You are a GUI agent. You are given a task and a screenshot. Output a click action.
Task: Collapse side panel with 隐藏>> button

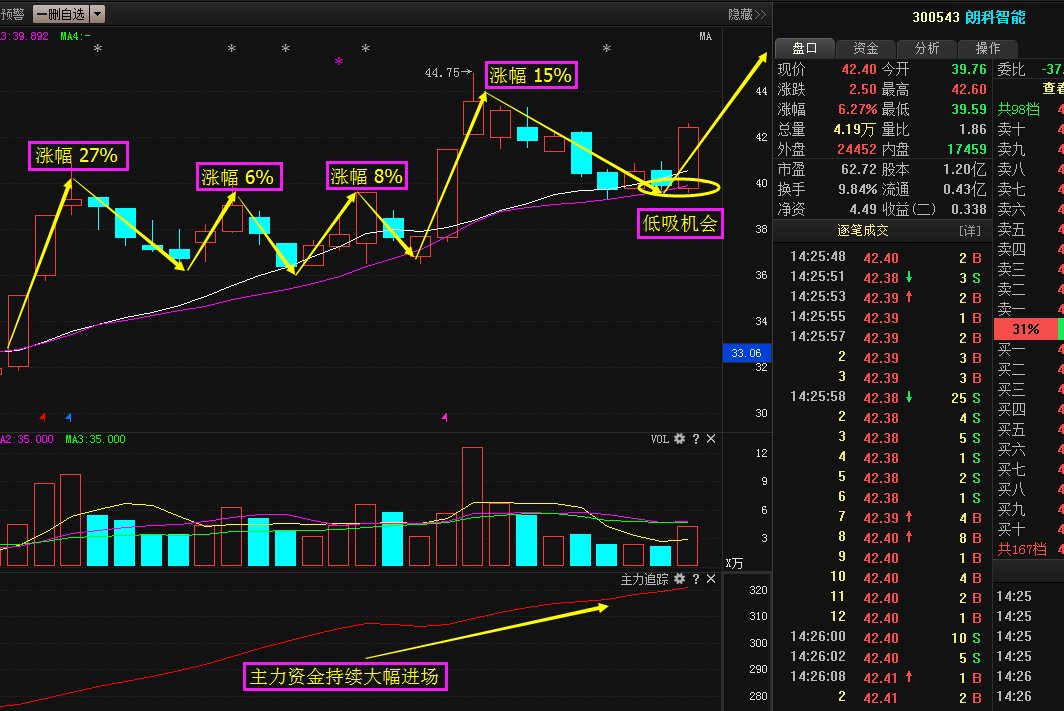pyautogui.click(x=746, y=14)
